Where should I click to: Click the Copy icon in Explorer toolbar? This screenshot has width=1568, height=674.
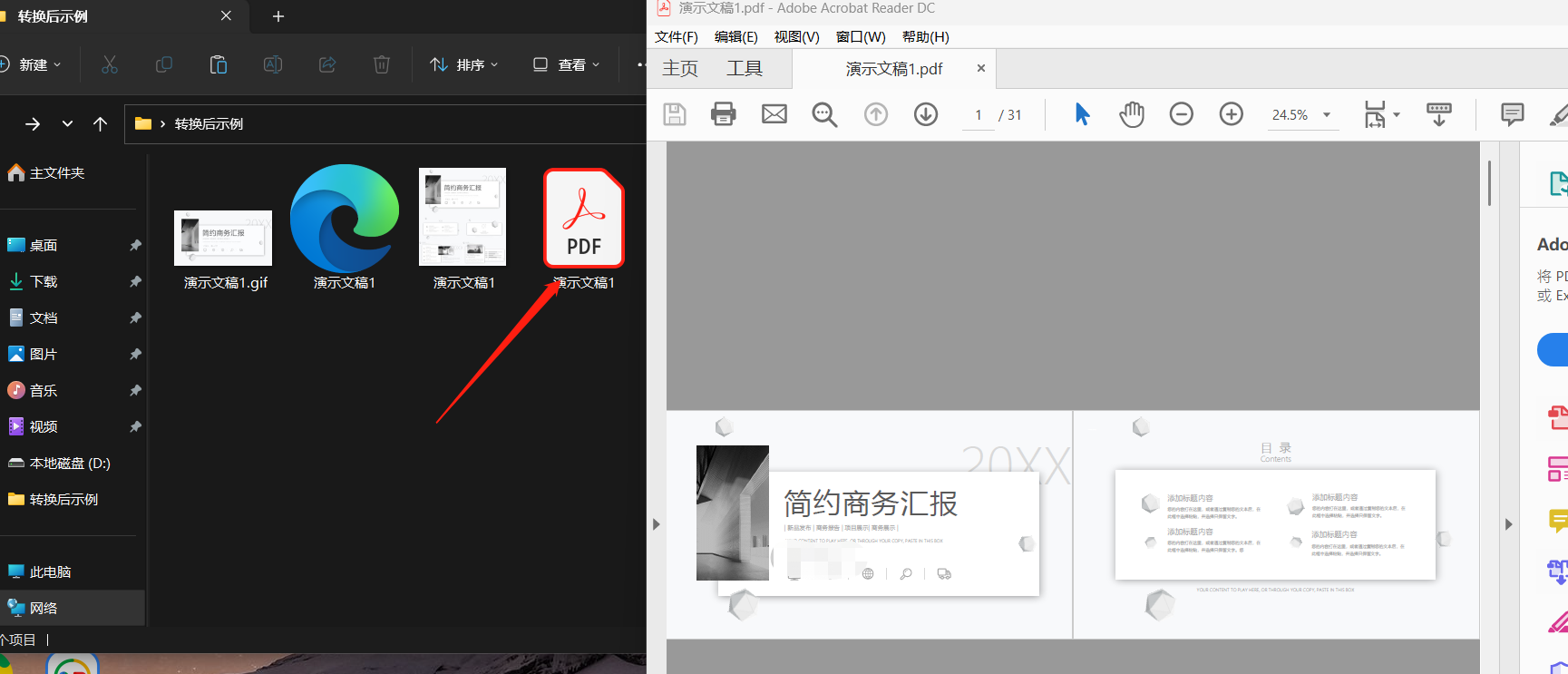click(164, 64)
